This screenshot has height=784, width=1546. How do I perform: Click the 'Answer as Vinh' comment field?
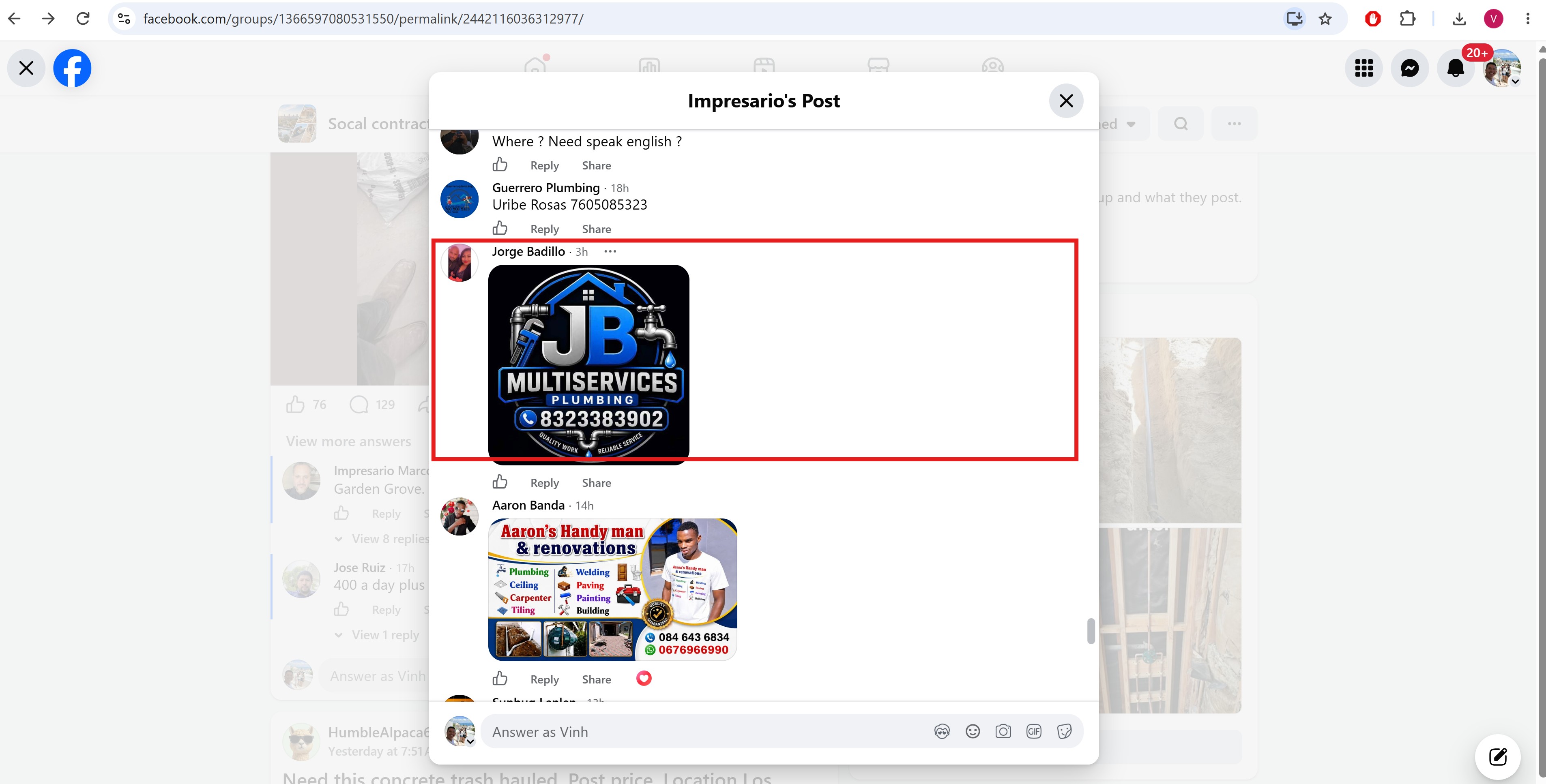click(782, 732)
